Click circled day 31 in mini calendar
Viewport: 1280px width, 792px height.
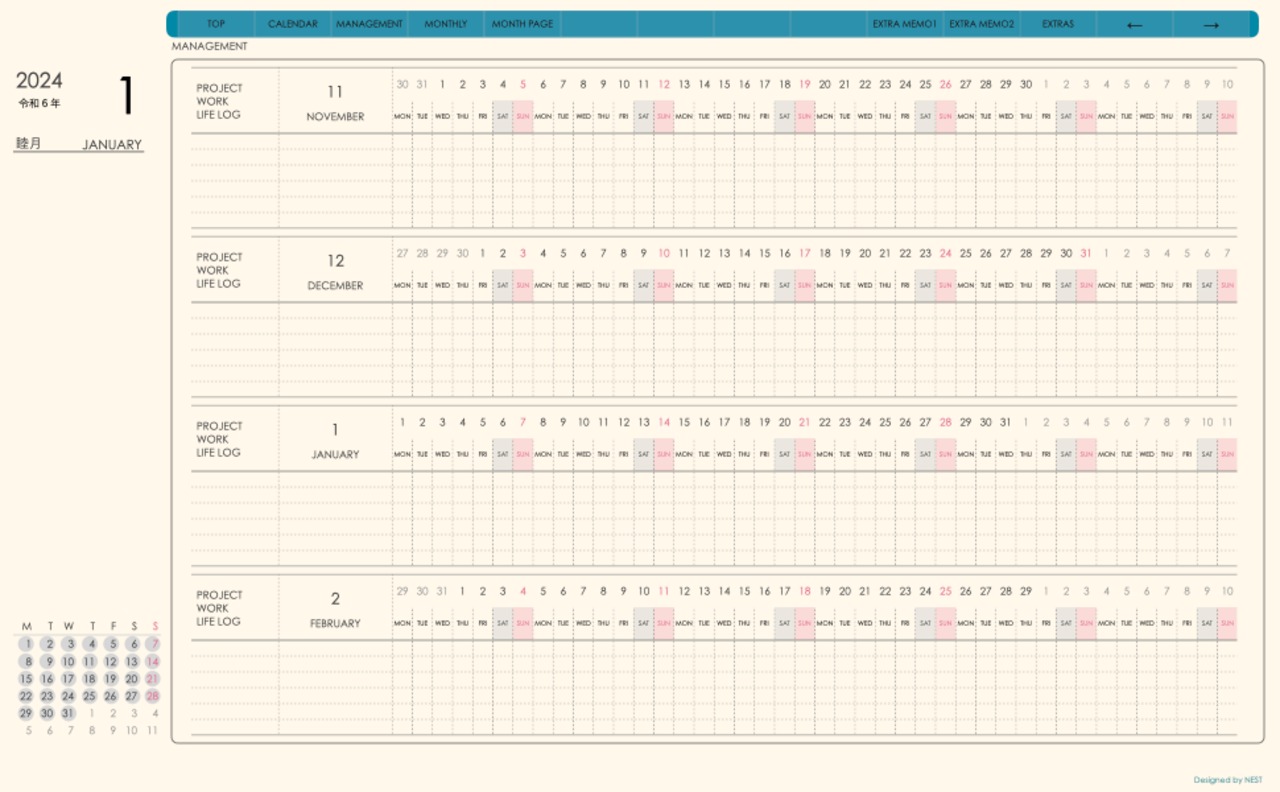pyautogui.click(x=68, y=713)
